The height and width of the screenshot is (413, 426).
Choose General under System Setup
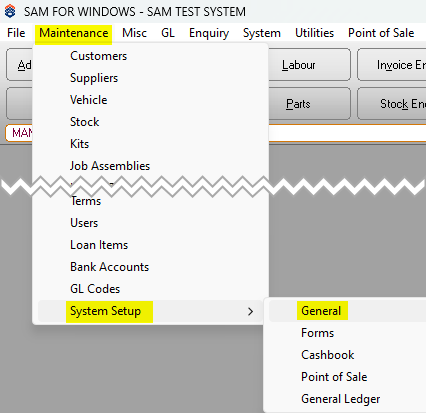tap(321, 311)
